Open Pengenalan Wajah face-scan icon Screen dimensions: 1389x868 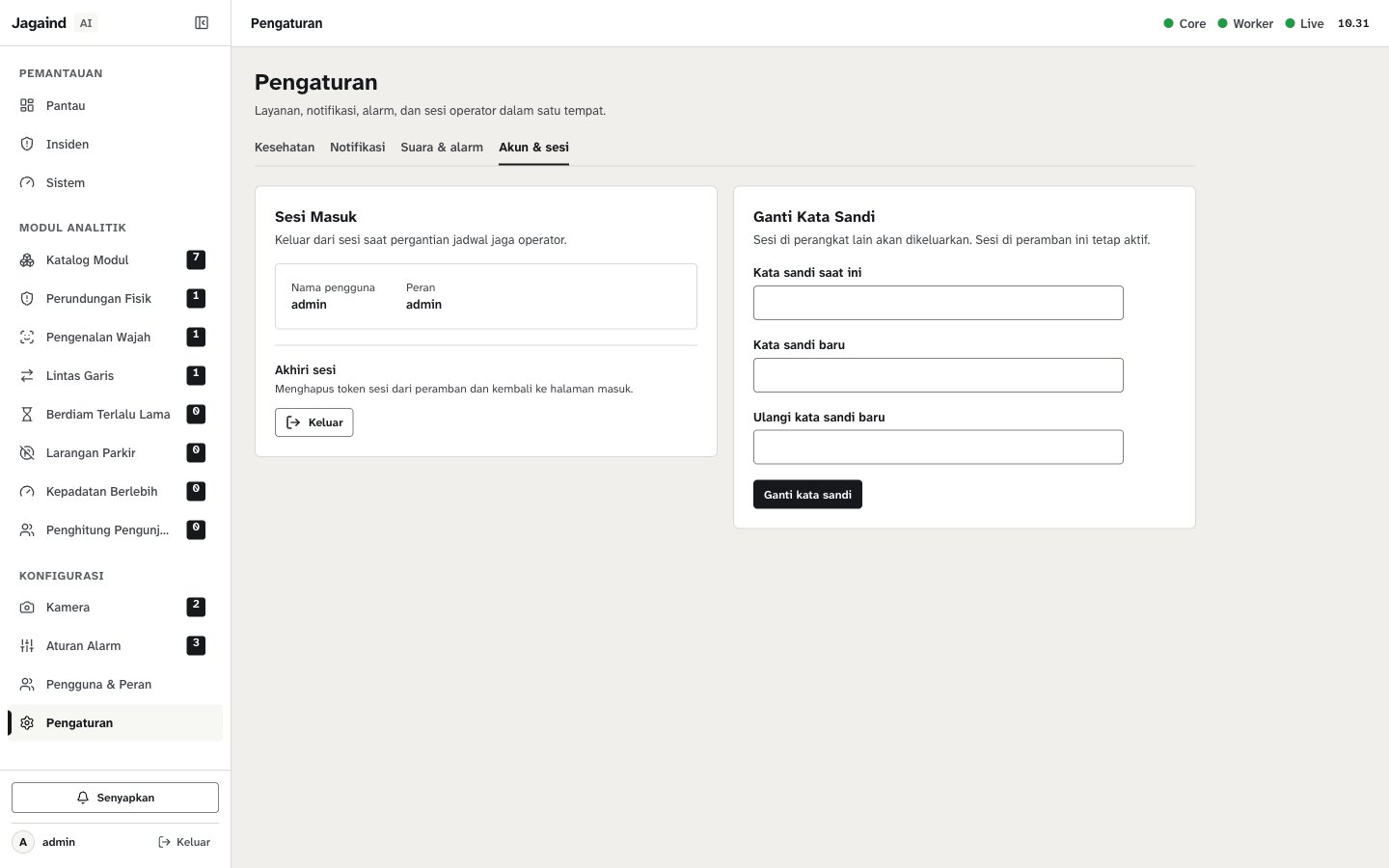pos(27,337)
